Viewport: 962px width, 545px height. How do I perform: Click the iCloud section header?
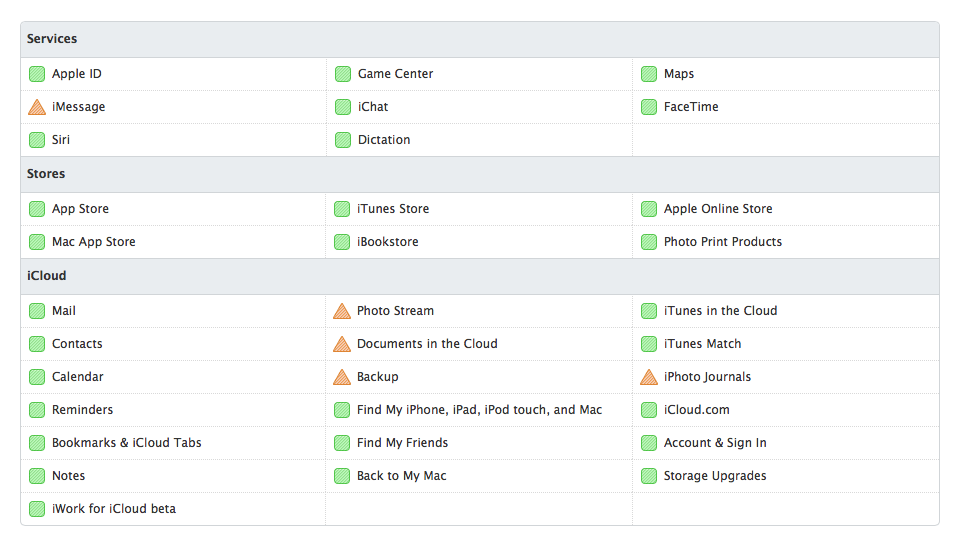click(480, 276)
